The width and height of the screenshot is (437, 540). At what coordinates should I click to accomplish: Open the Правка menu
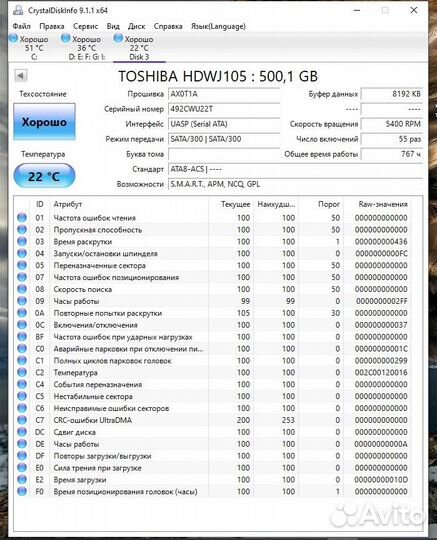[52, 26]
